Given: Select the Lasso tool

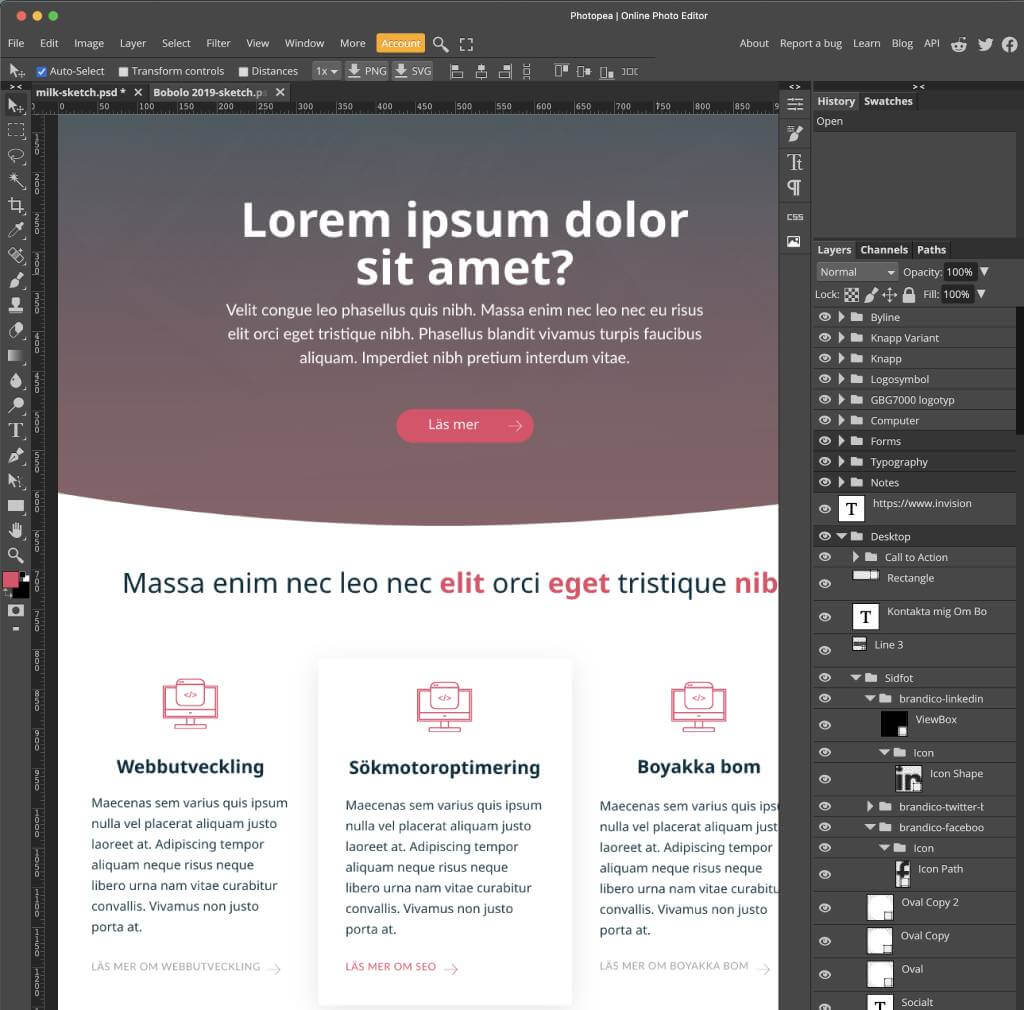Looking at the screenshot, I should [16, 156].
